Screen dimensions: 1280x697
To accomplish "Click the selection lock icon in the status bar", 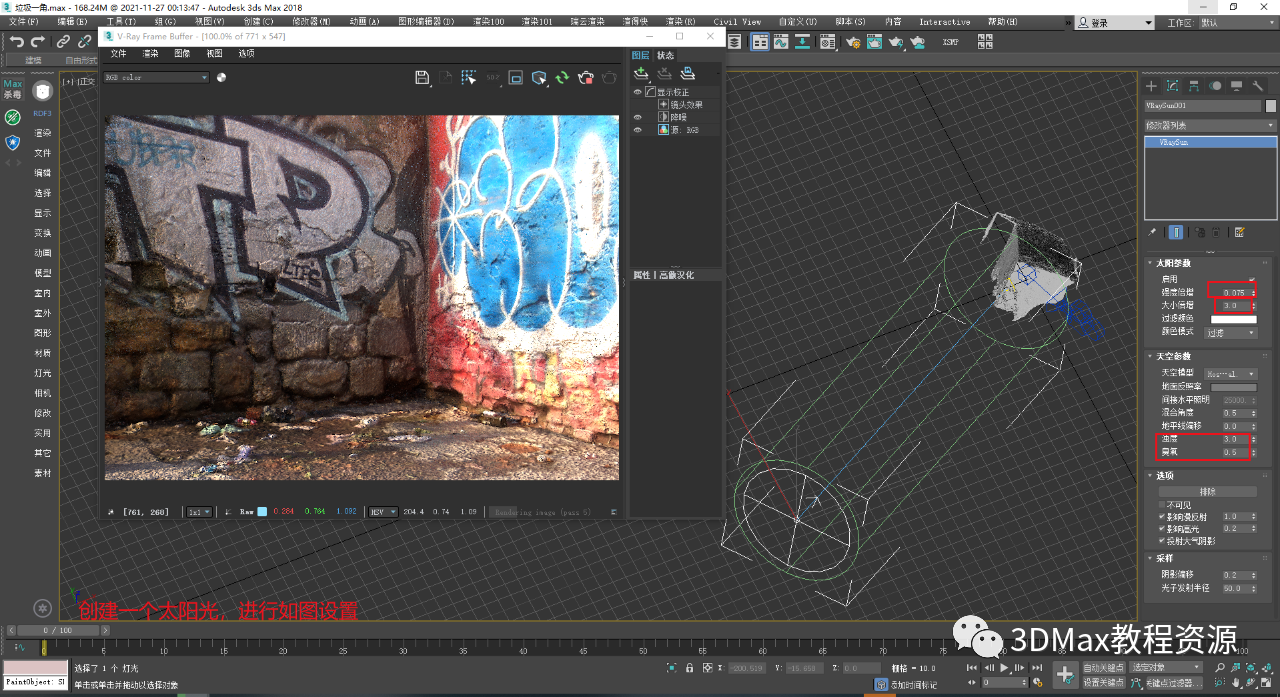I will tap(689, 667).
